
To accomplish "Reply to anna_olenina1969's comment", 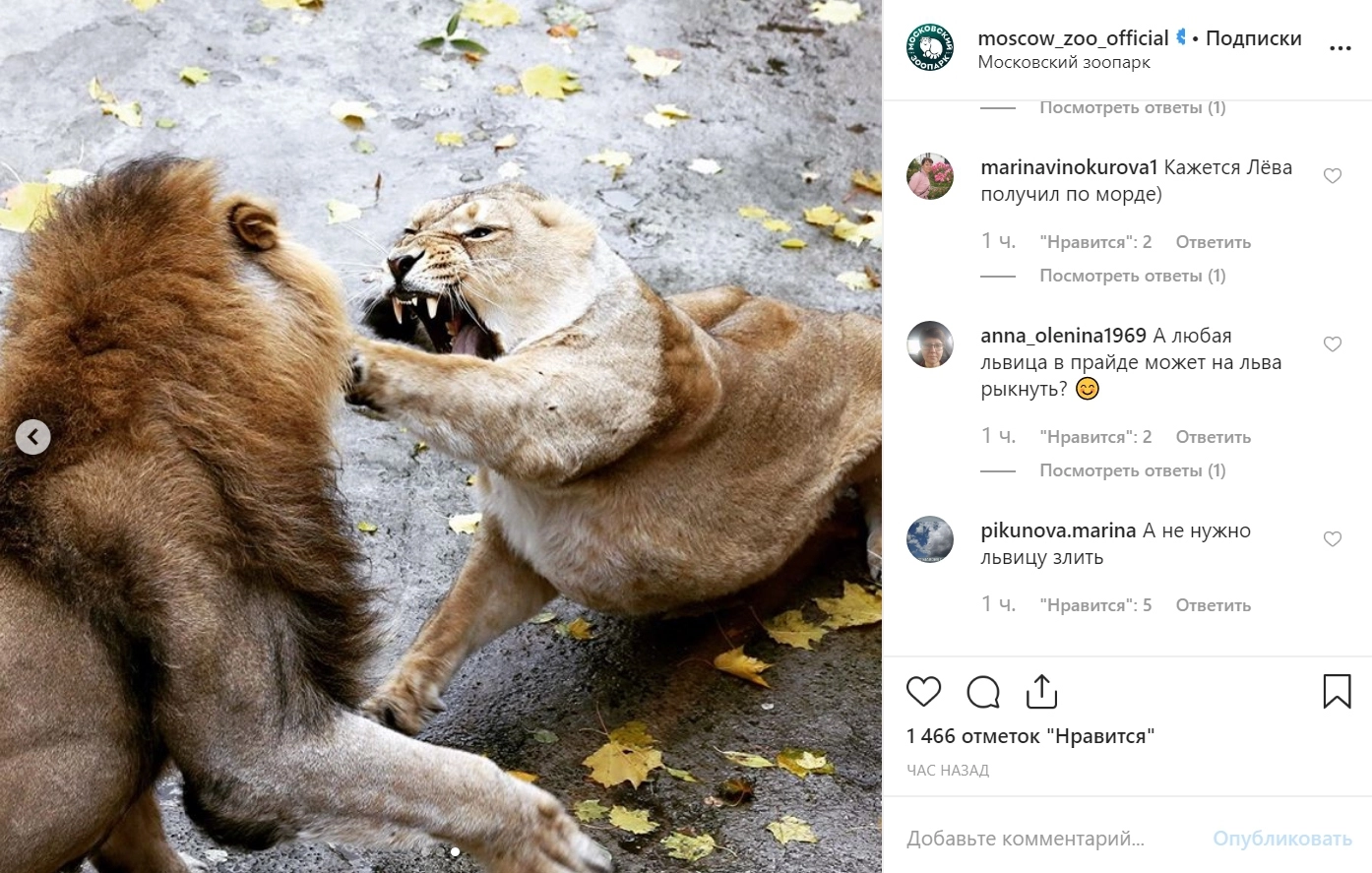I will 1213,437.
